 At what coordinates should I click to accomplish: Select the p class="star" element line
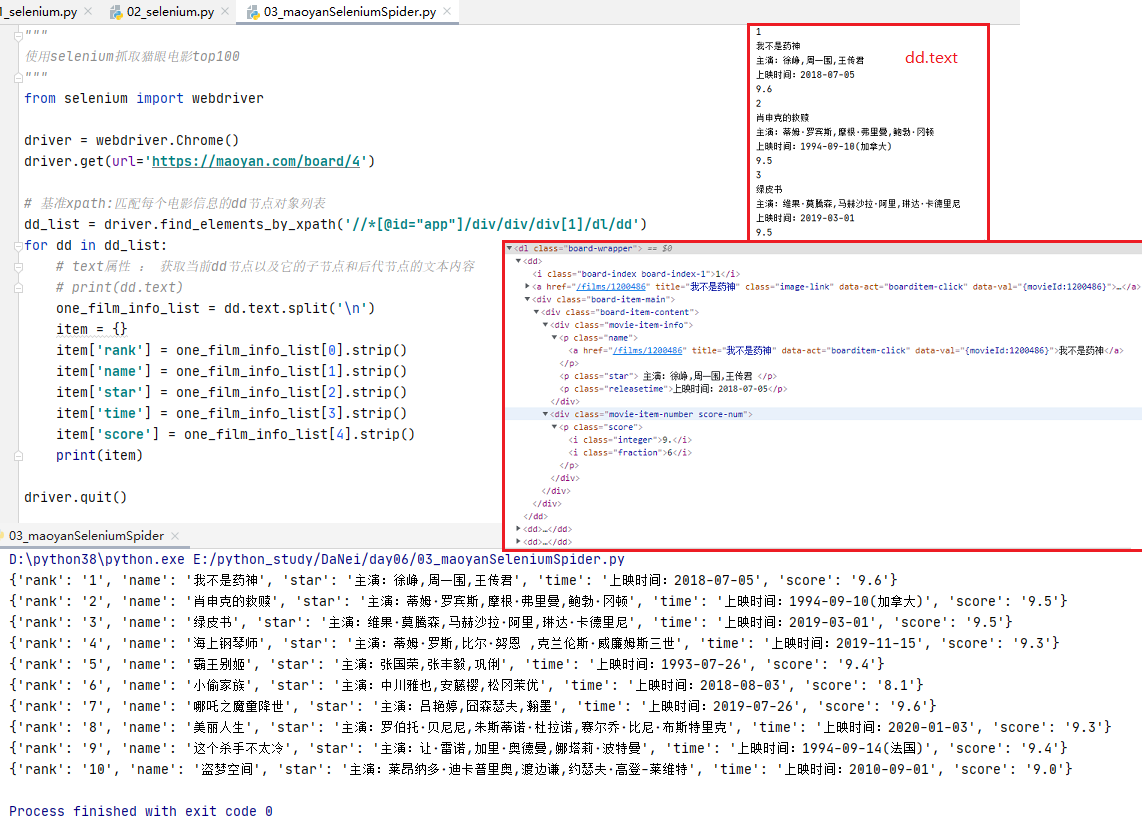[x=668, y=376]
